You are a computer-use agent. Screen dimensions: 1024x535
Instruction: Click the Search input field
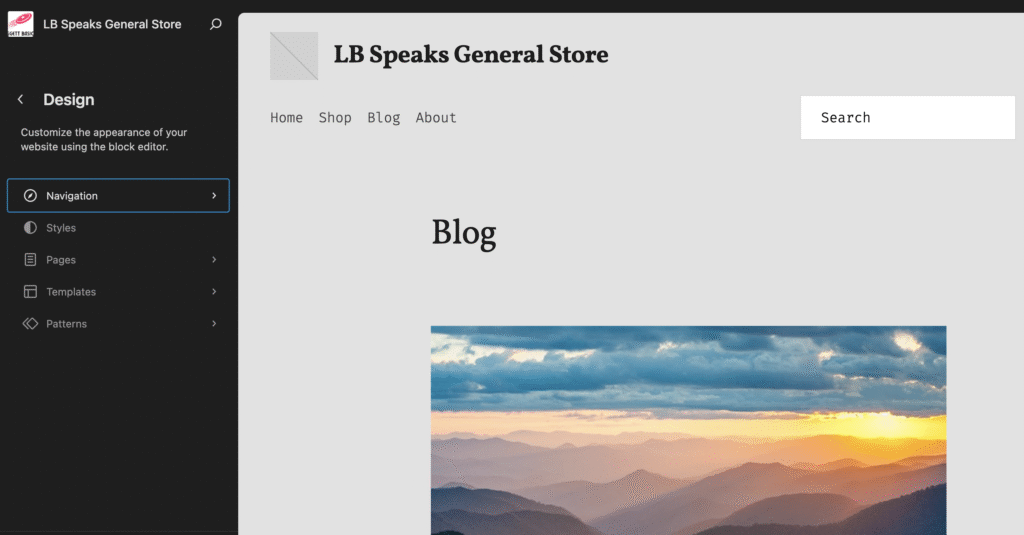click(x=908, y=118)
